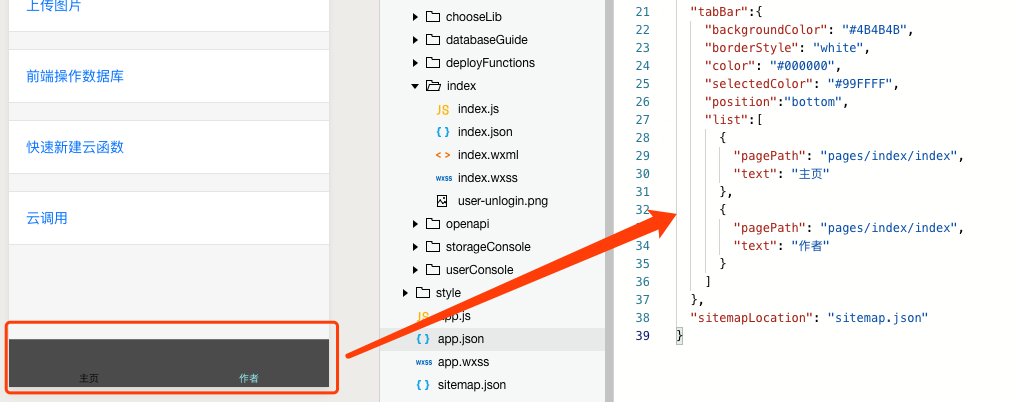Collapse the index folder arrow
The width and height of the screenshot is (1017, 402).
415,86
